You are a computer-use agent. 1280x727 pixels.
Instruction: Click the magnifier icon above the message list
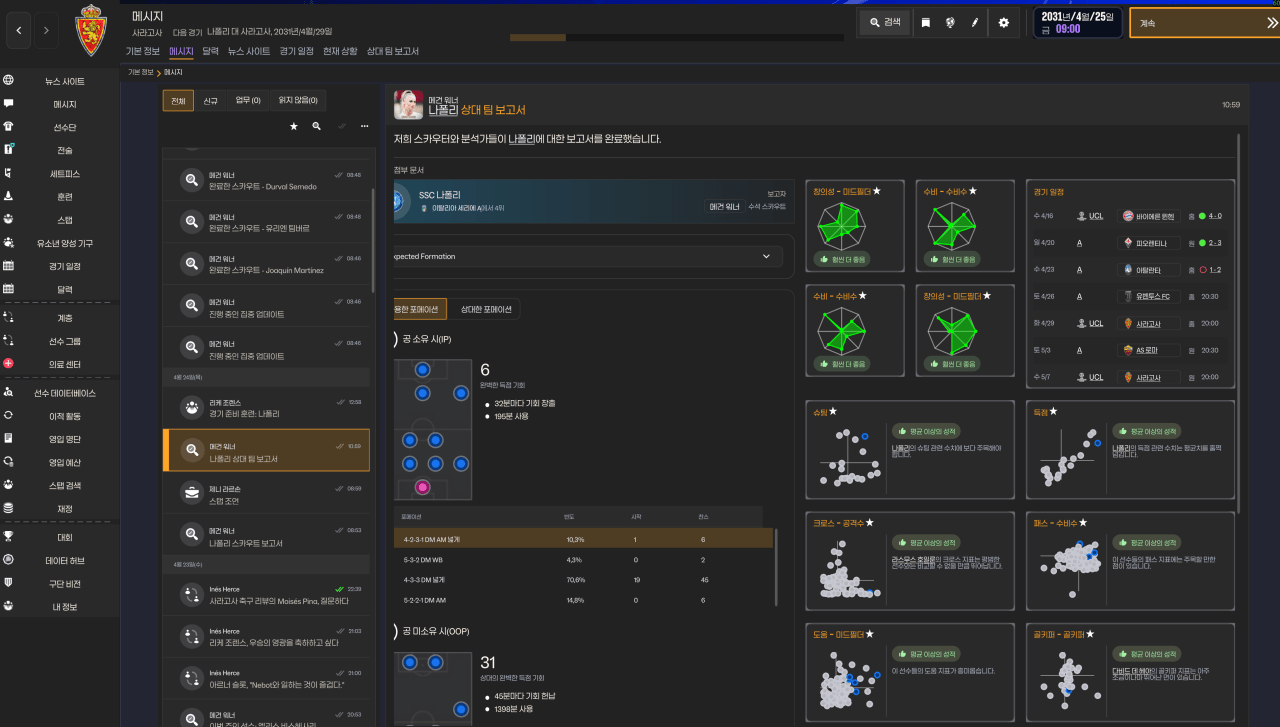(317, 127)
